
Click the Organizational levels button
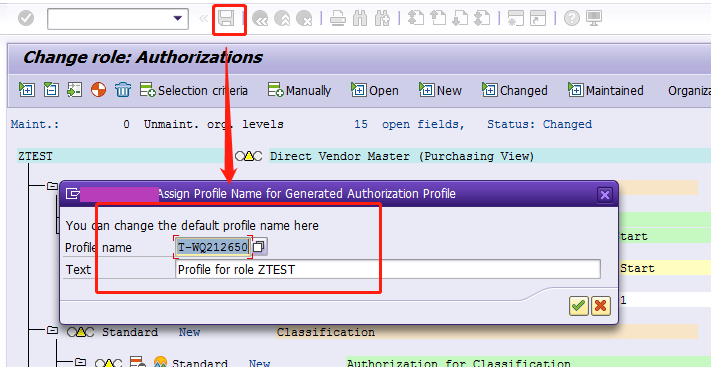[689, 90]
